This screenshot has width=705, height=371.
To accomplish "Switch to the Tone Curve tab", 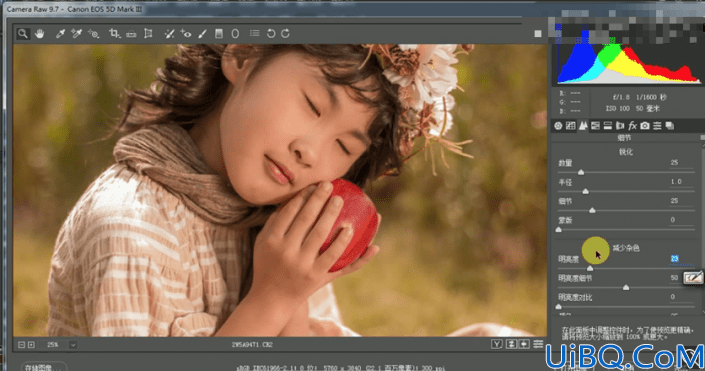I will pos(571,126).
